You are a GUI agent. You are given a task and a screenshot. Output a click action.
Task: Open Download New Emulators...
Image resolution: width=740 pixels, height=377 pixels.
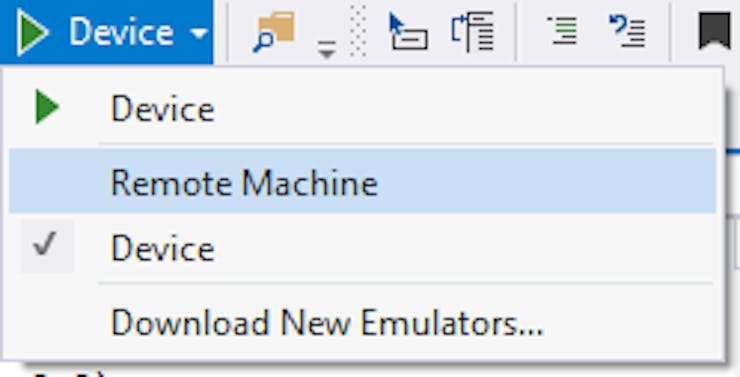click(362, 322)
